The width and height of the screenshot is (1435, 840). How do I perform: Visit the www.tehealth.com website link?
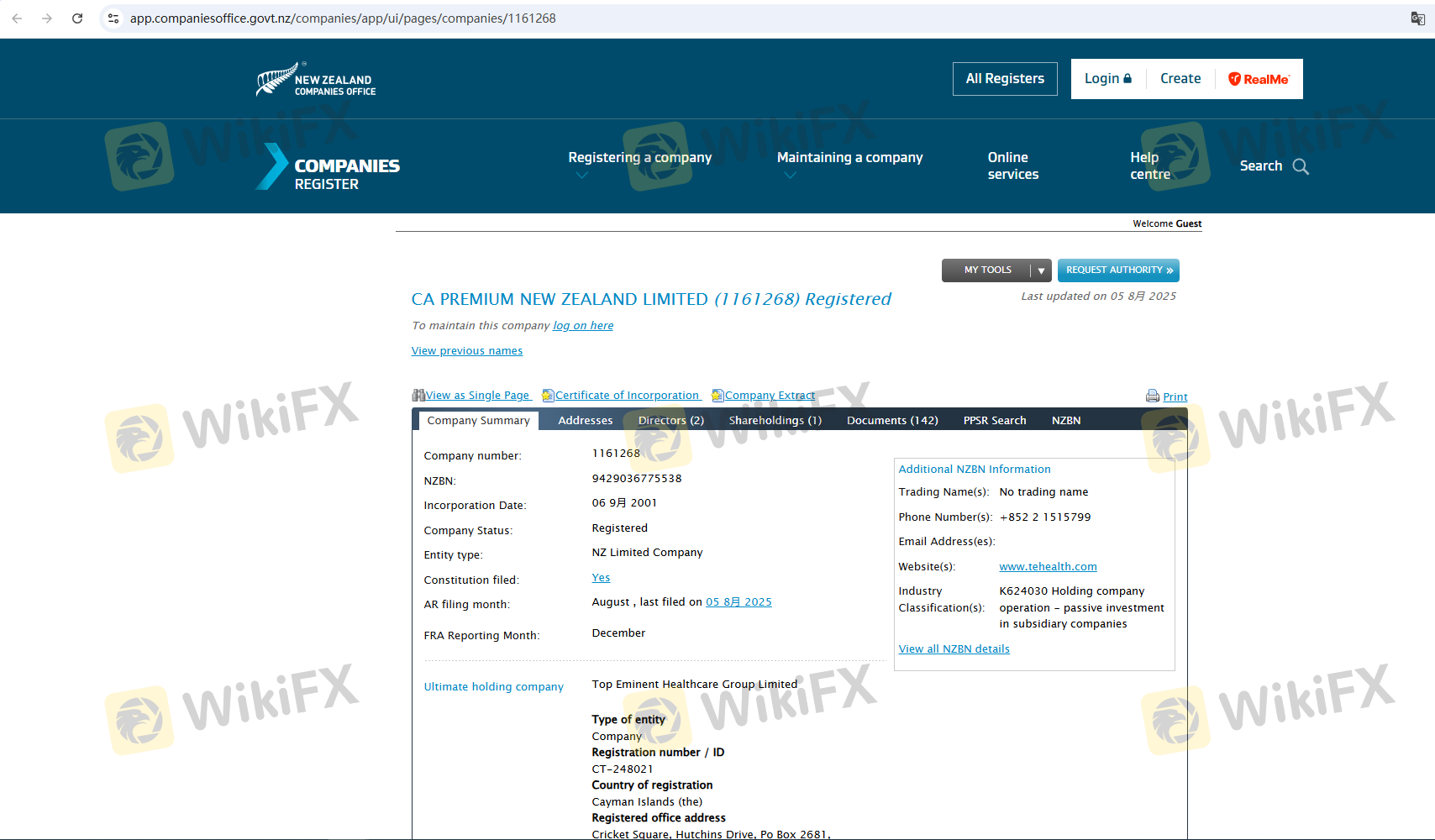tap(1048, 567)
